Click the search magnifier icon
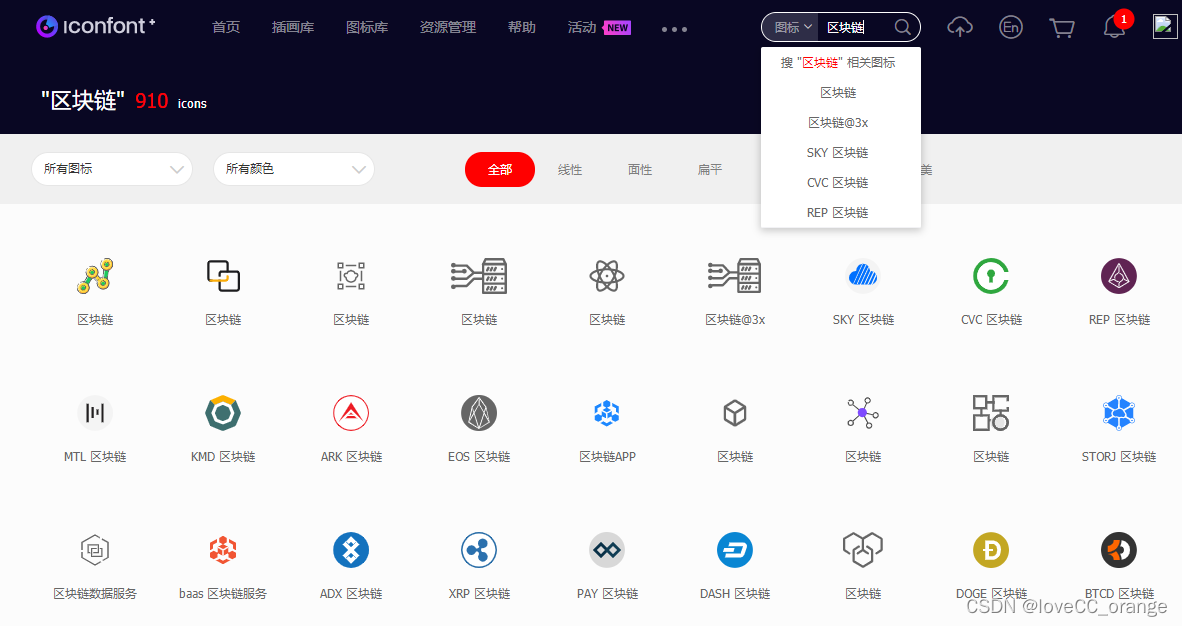 pos(902,28)
